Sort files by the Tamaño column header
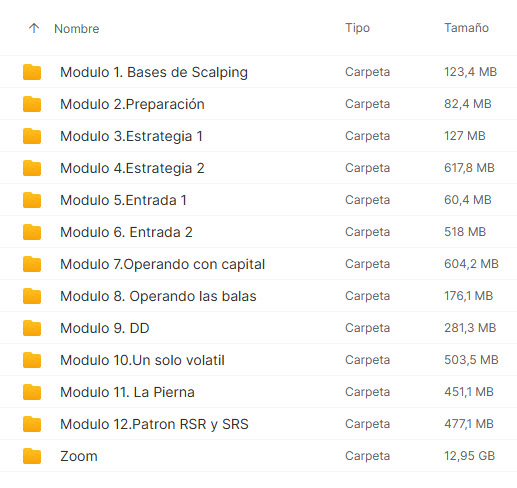Screen dimensions: 517x488 click(x=466, y=28)
